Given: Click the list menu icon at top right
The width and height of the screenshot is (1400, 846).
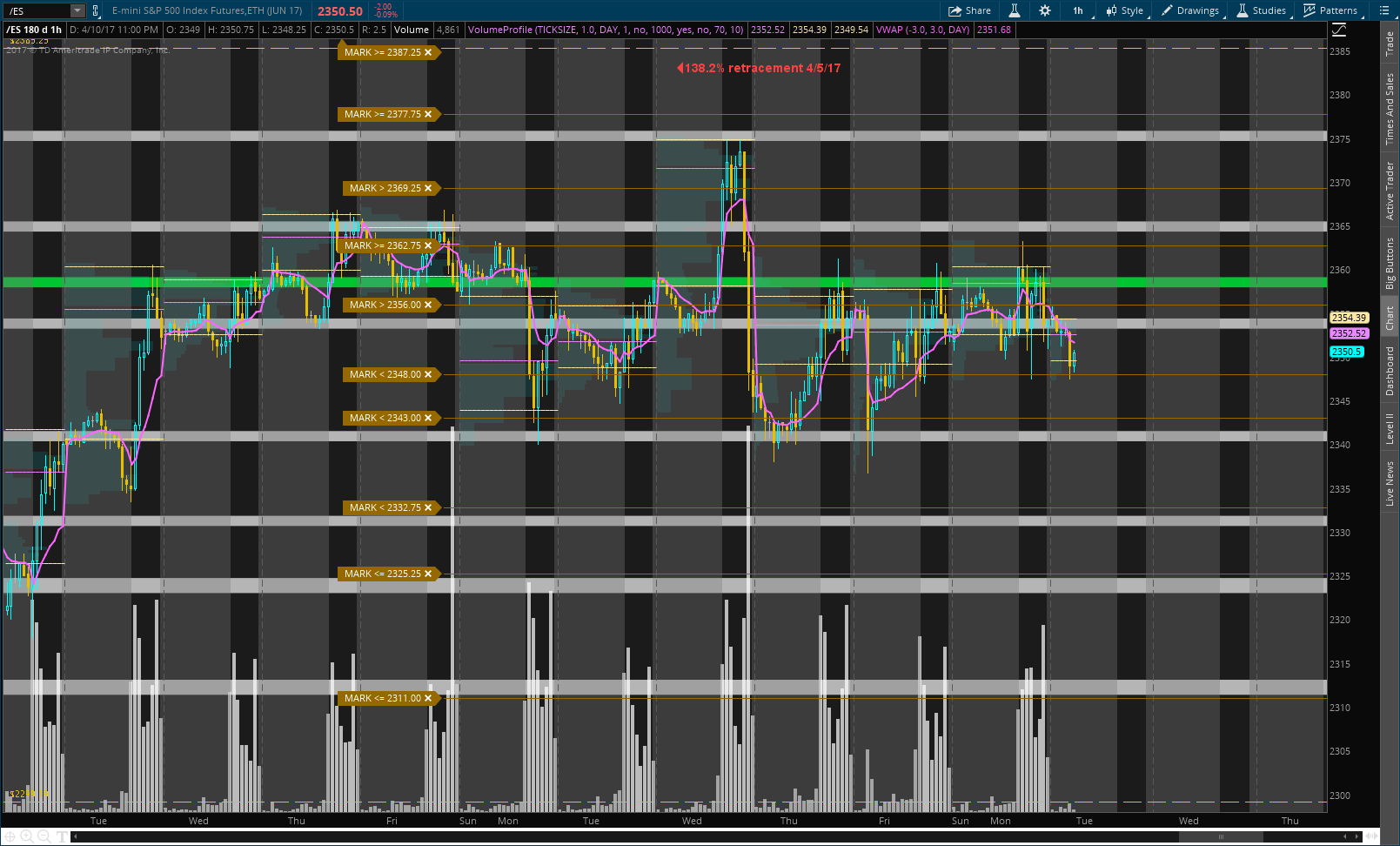Looking at the screenshot, I should click(1383, 10).
